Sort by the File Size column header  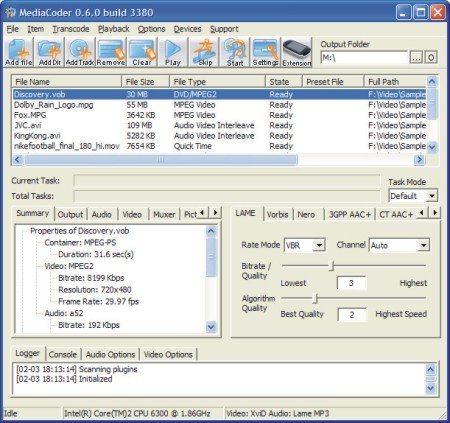(146, 82)
